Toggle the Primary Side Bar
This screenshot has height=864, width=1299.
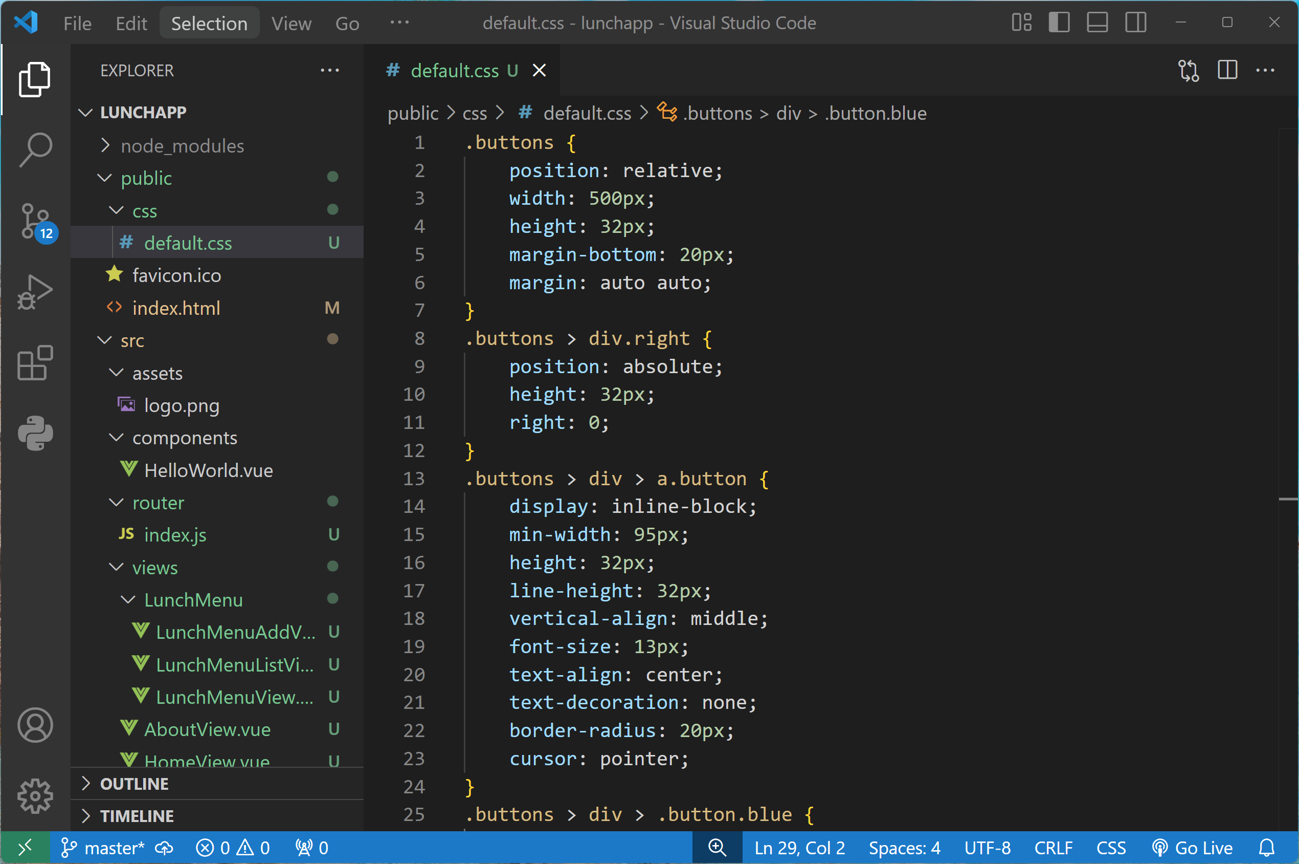click(x=1059, y=22)
